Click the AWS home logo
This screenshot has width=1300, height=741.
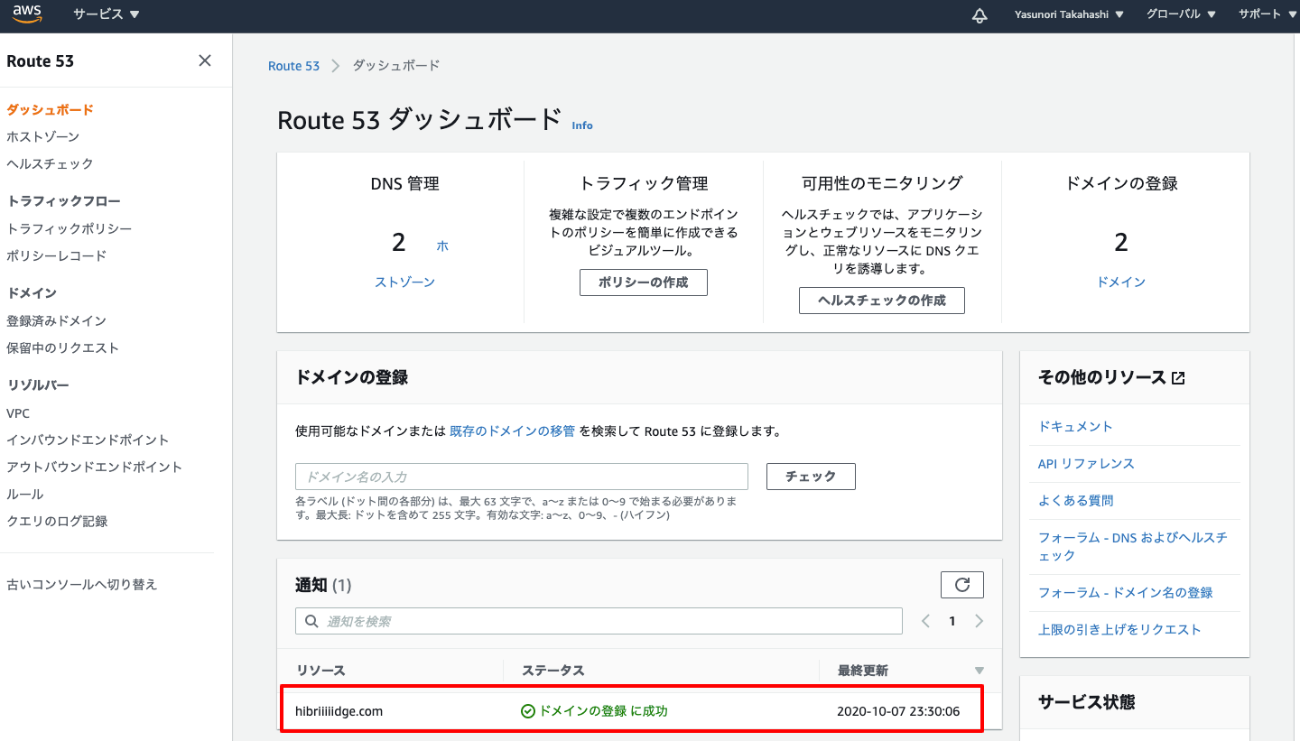point(27,14)
